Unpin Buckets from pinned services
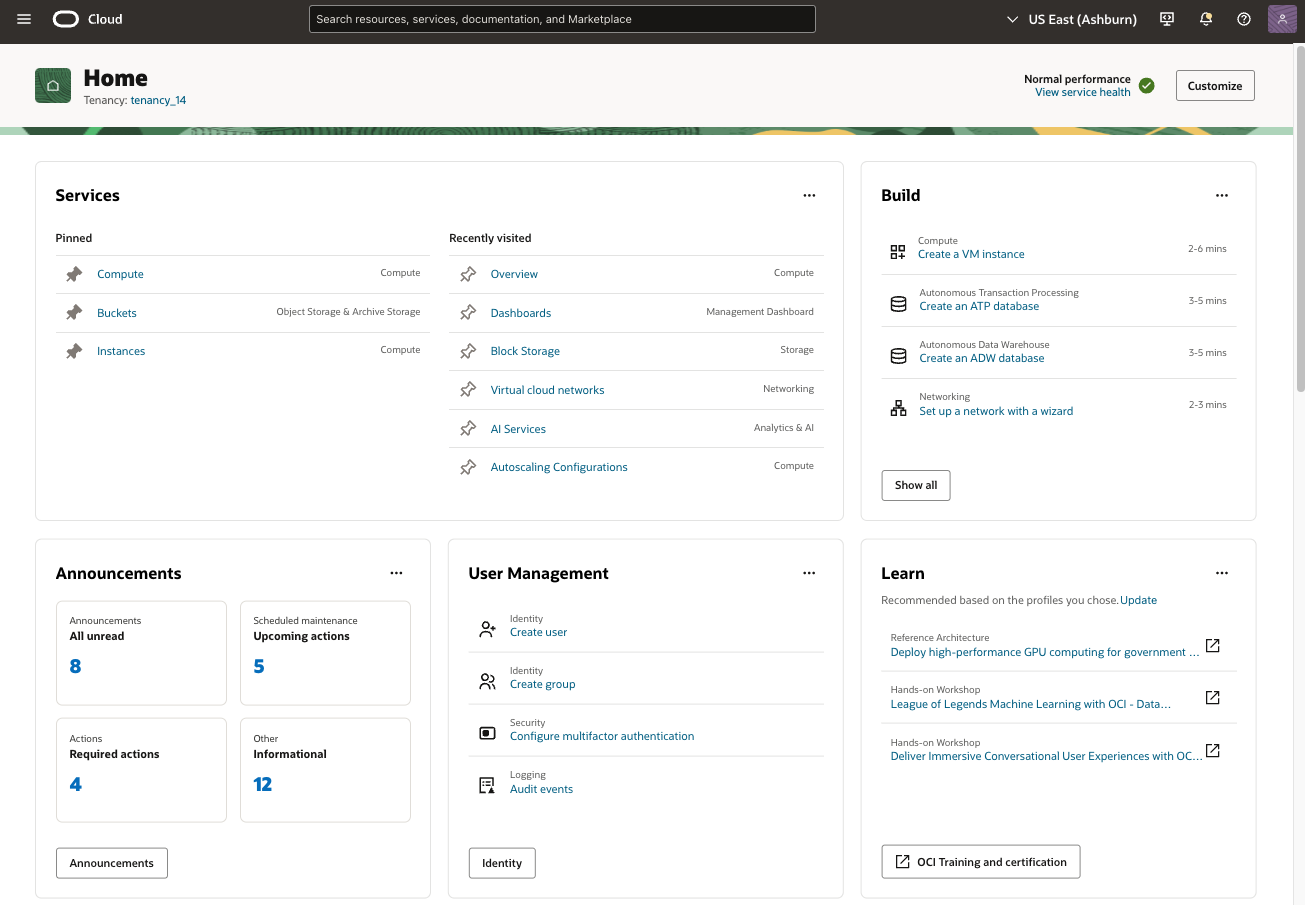Viewport: 1305px width, 905px height. coord(74,311)
